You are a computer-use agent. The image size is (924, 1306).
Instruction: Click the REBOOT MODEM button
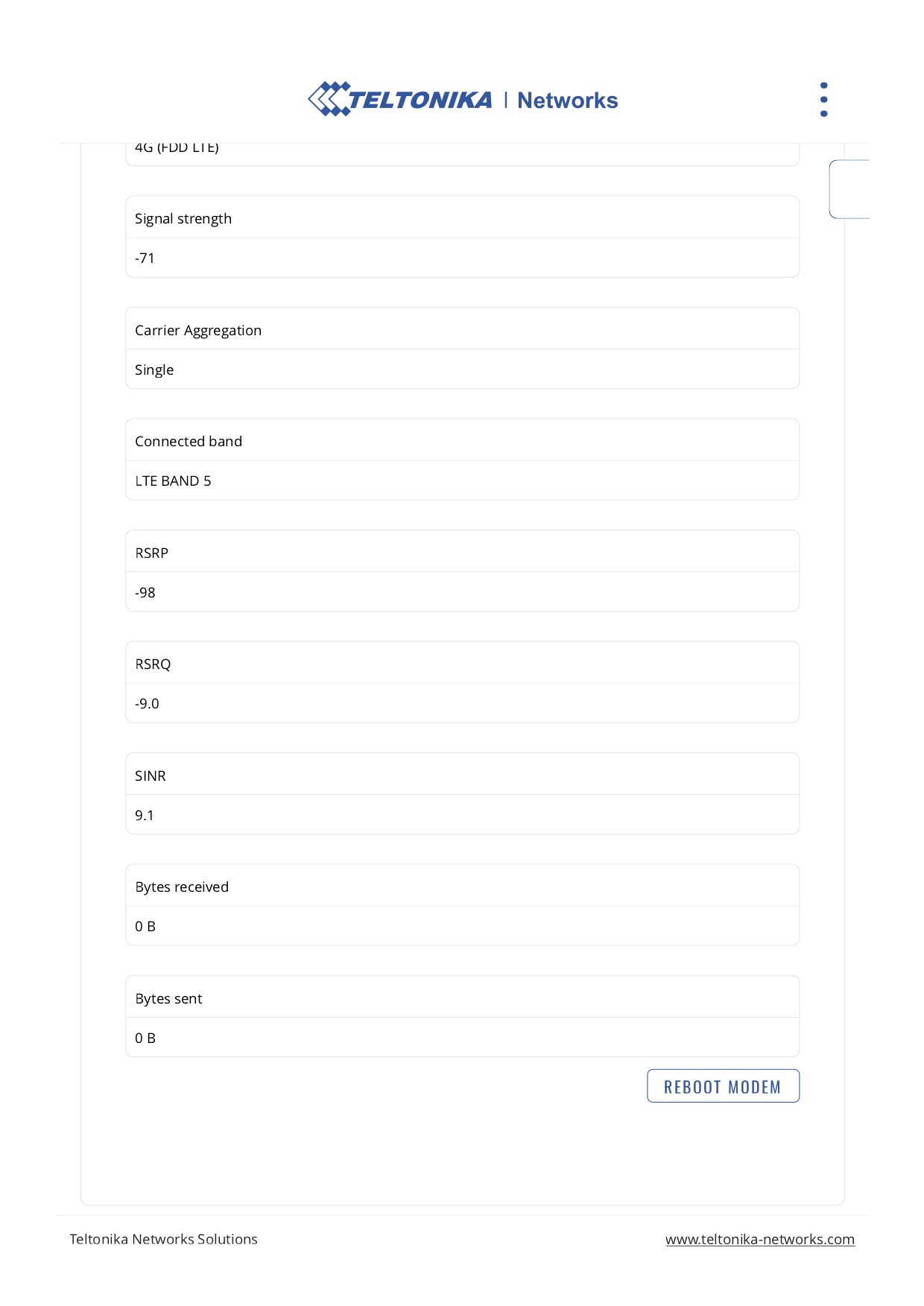point(723,1086)
